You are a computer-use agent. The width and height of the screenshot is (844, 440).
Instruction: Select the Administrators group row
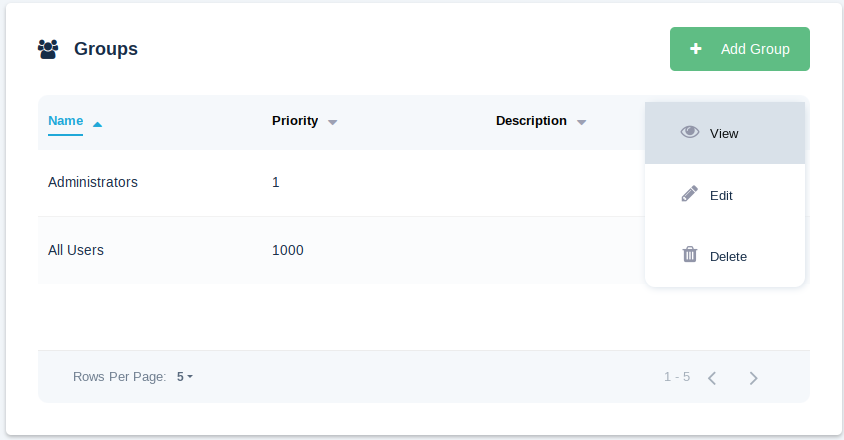point(93,182)
